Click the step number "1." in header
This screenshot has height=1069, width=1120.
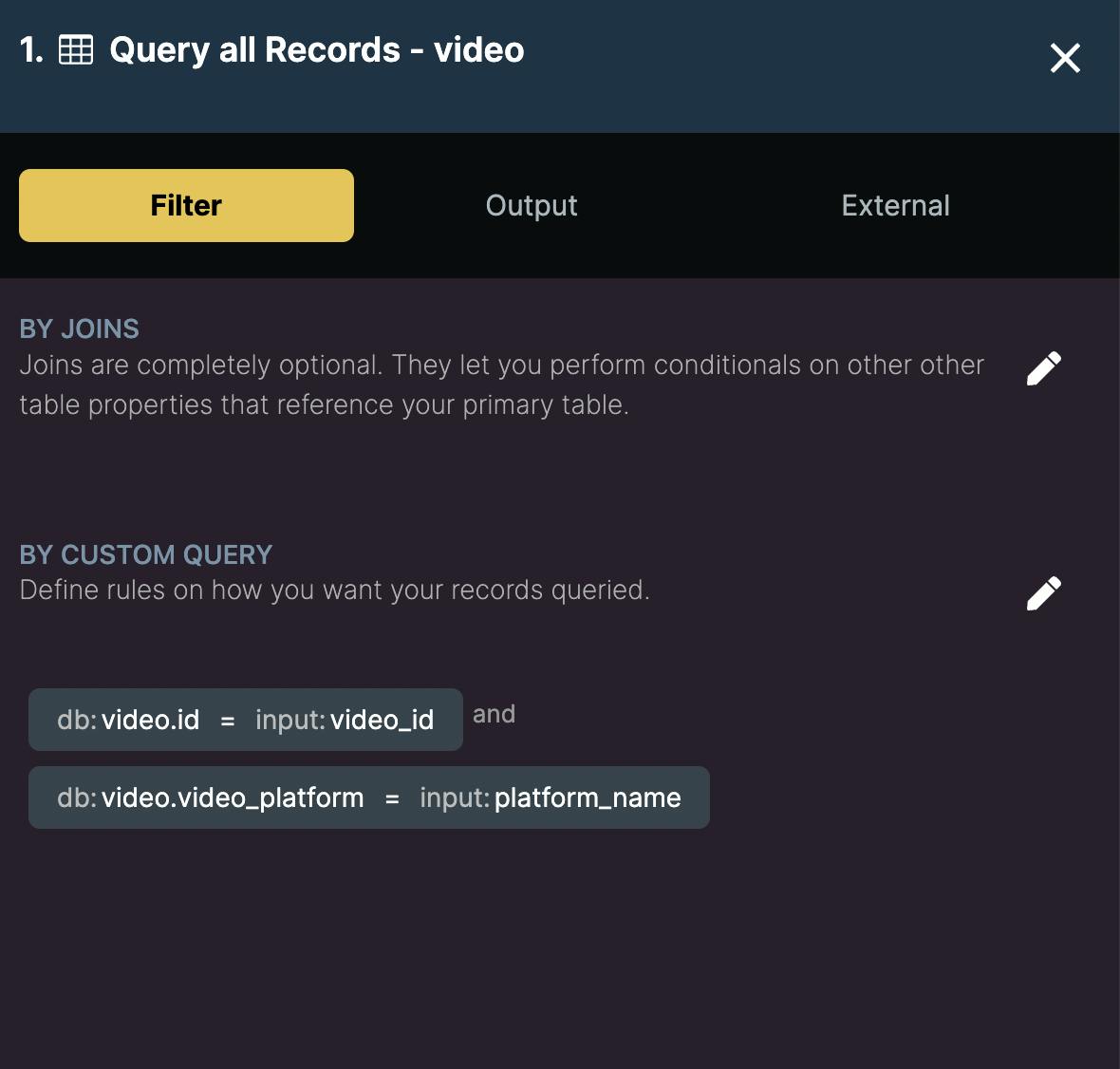31,49
